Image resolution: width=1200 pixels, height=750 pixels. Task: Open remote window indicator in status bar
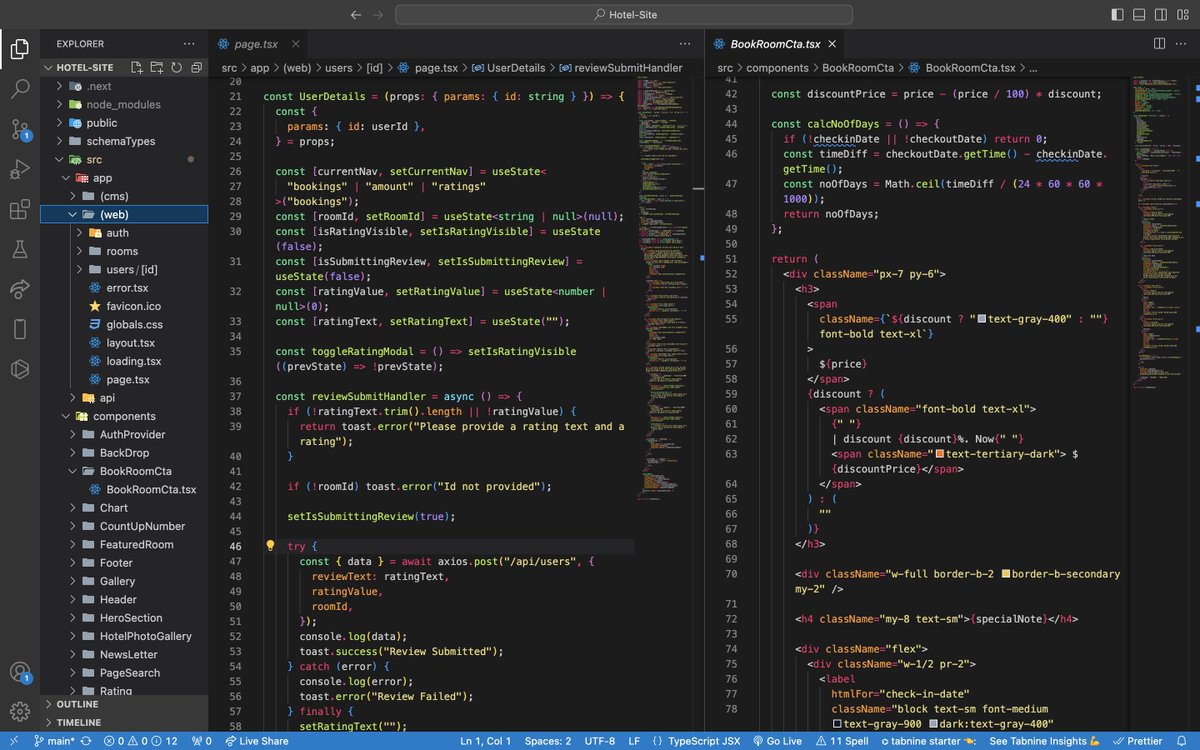pos(14,741)
